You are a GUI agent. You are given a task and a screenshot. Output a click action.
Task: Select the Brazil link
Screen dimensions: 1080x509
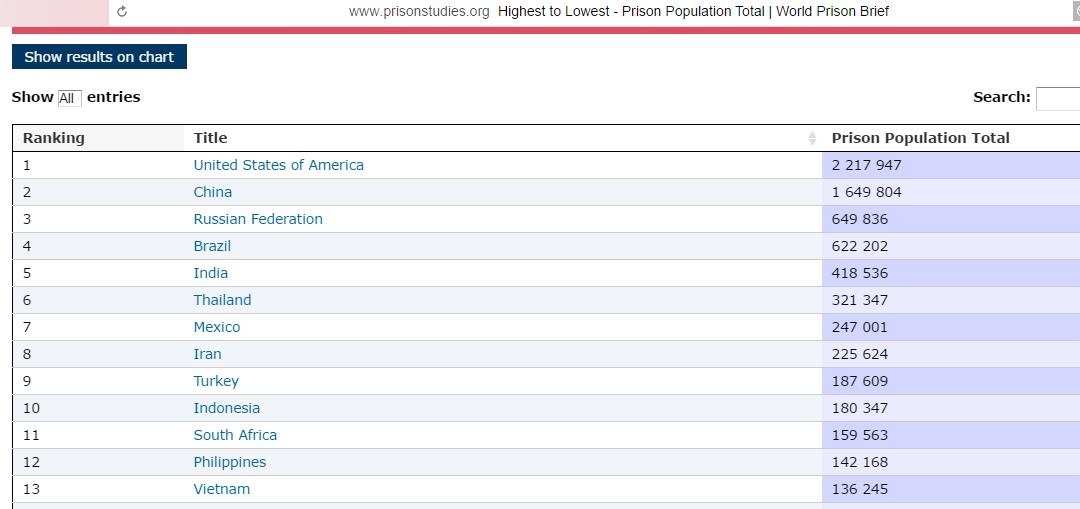pyautogui.click(x=212, y=246)
